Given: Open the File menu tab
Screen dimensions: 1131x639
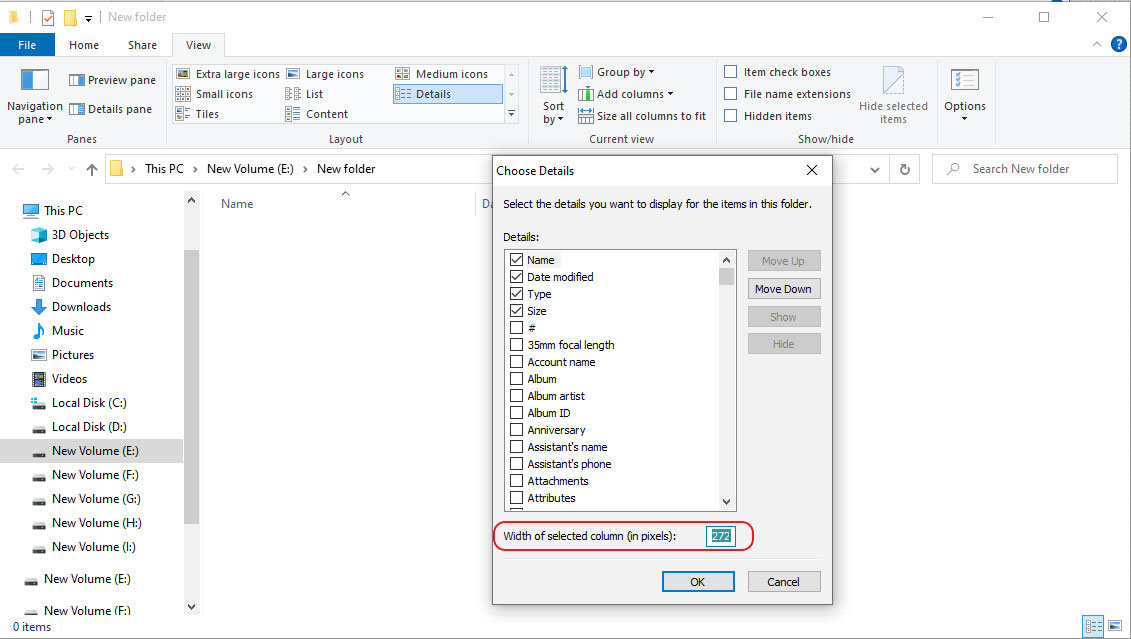Looking at the screenshot, I should 27,45.
